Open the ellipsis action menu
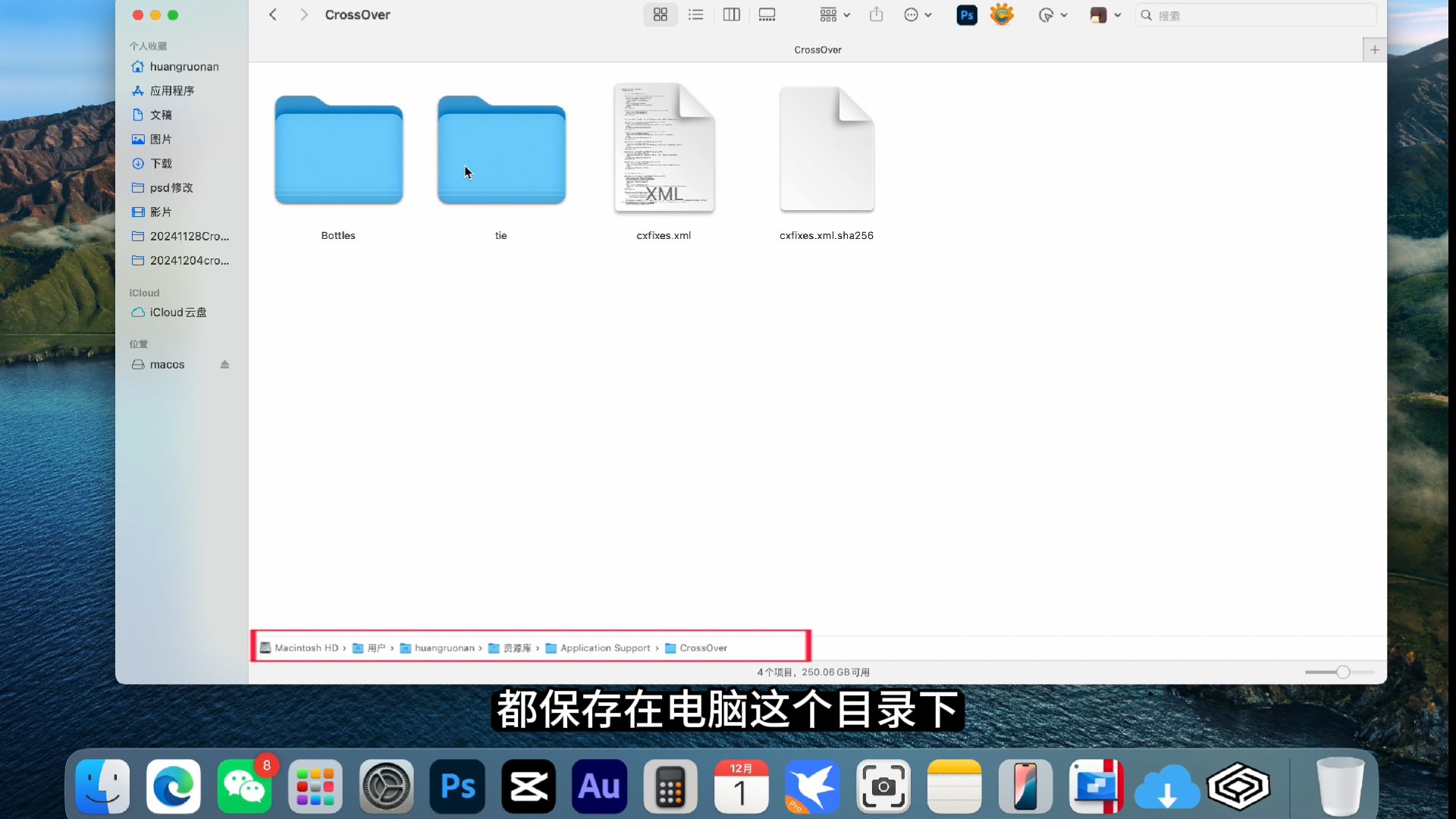 point(918,14)
